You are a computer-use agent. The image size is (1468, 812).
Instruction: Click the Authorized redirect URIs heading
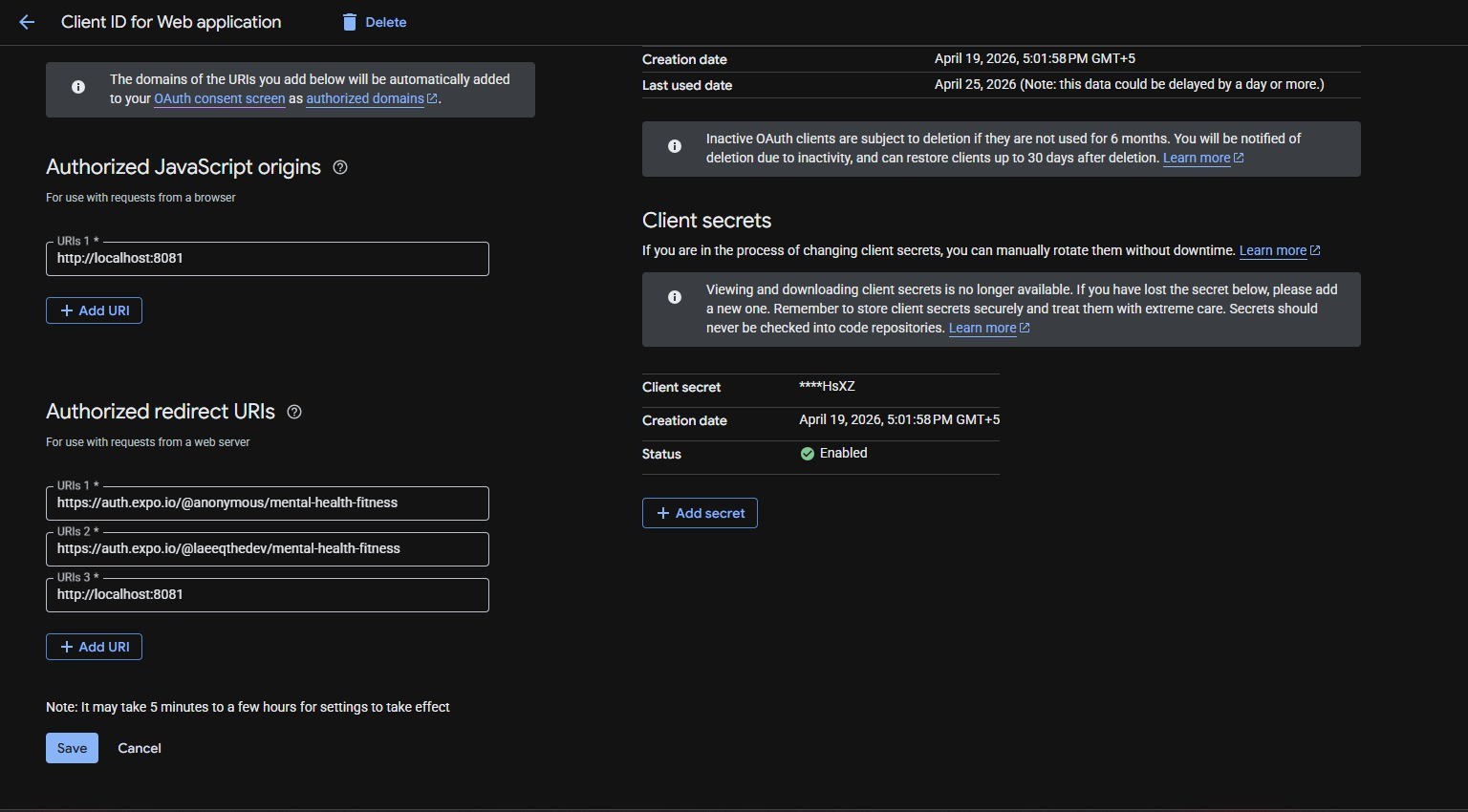pyautogui.click(x=161, y=412)
